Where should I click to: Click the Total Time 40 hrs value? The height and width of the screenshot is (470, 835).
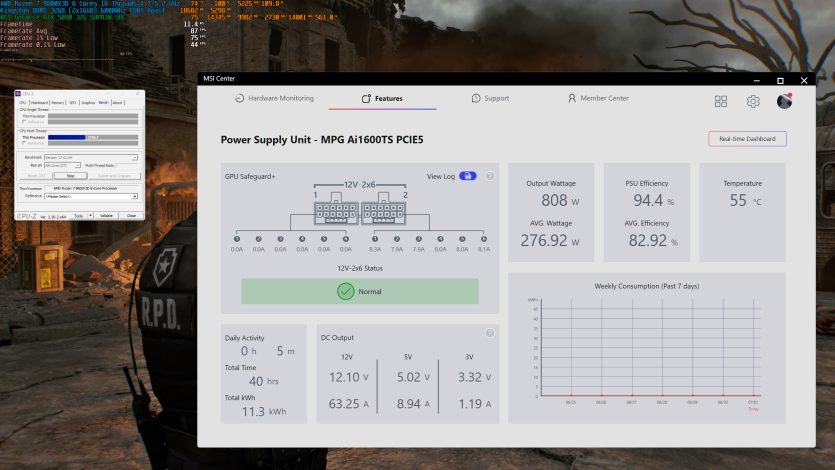(x=264, y=381)
